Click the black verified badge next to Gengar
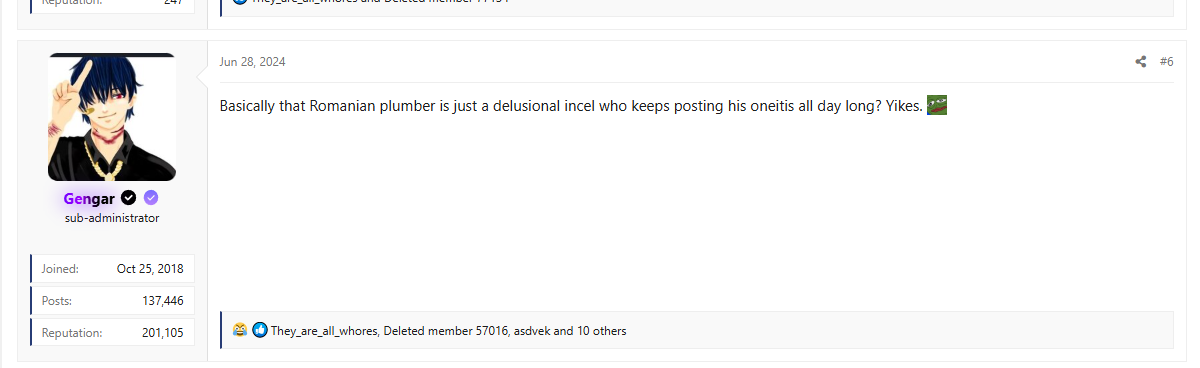This screenshot has width=1200, height=368. coord(129,198)
